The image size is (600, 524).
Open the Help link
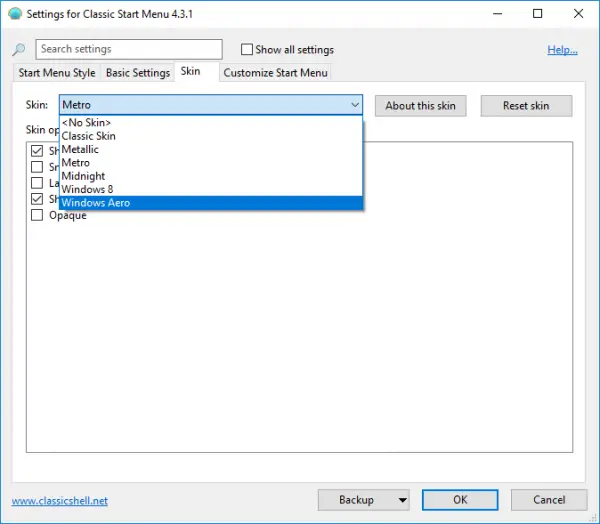[562, 49]
